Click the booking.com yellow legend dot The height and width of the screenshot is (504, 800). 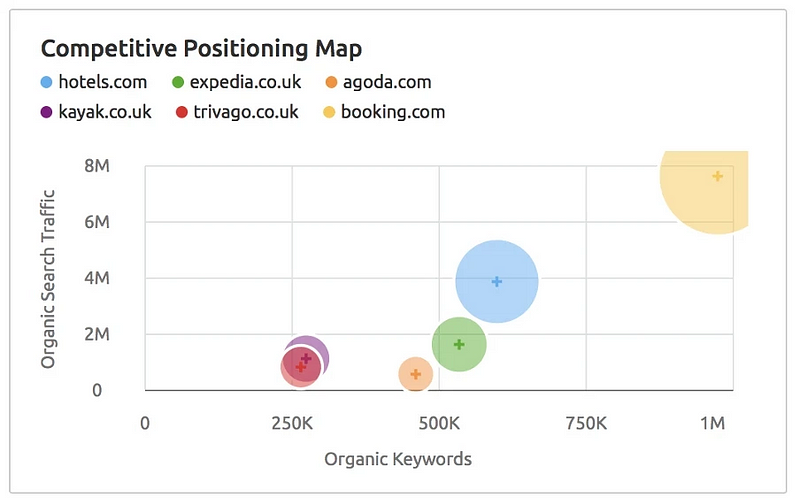(328, 111)
